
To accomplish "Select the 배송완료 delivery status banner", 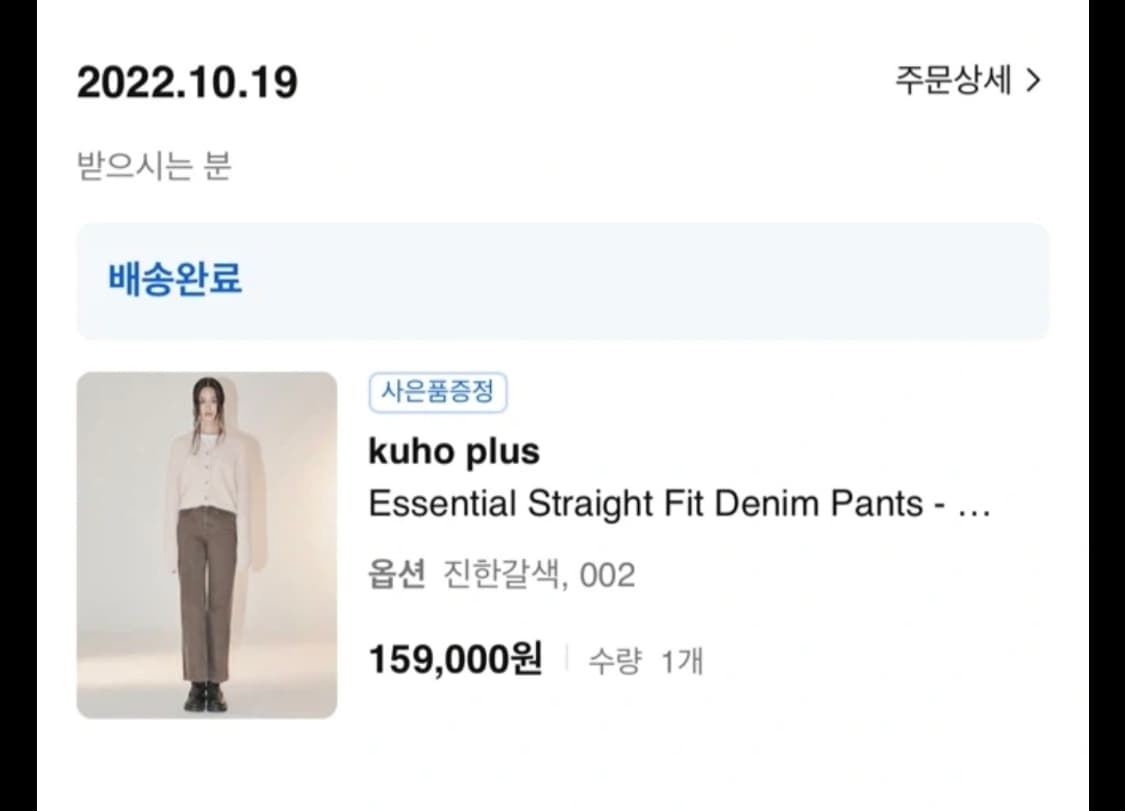I will 562,281.
